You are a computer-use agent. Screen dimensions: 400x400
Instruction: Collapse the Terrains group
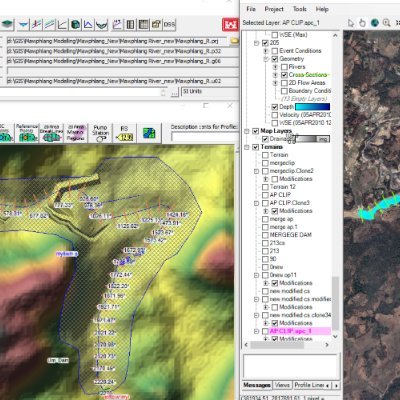pos(247,147)
